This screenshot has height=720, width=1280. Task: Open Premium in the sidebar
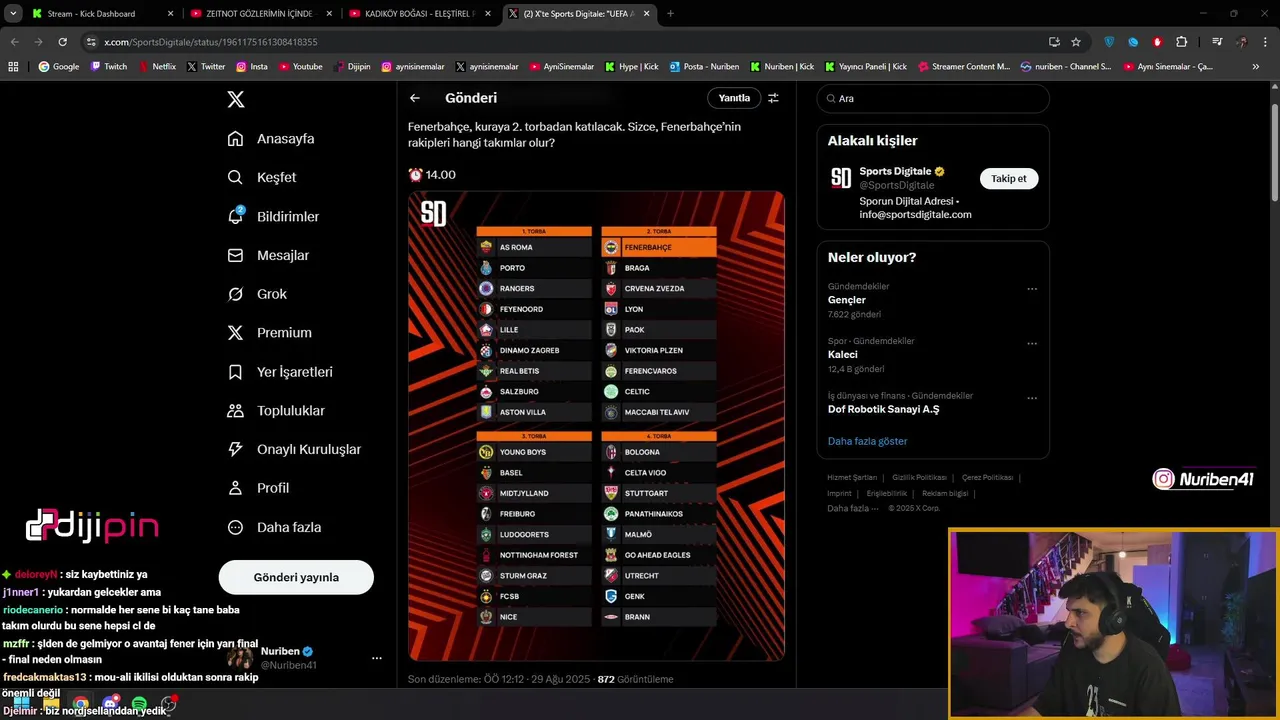(x=269, y=333)
